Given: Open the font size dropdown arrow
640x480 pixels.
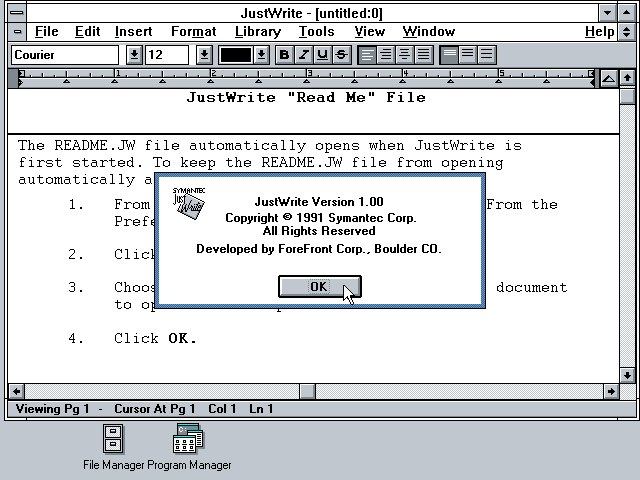Looking at the screenshot, I should tap(204, 55).
